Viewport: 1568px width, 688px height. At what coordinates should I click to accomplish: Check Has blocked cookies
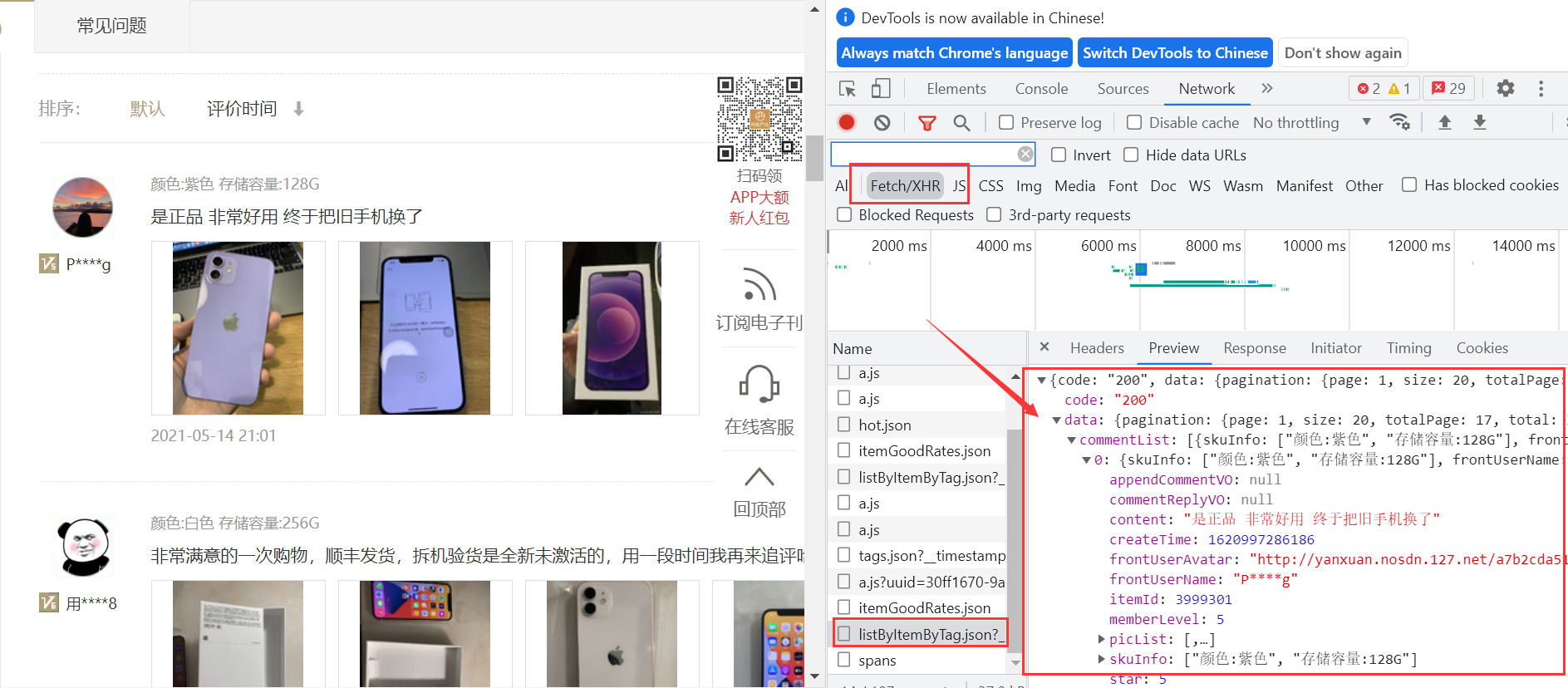pyautogui.click(x=1409, y=184)
